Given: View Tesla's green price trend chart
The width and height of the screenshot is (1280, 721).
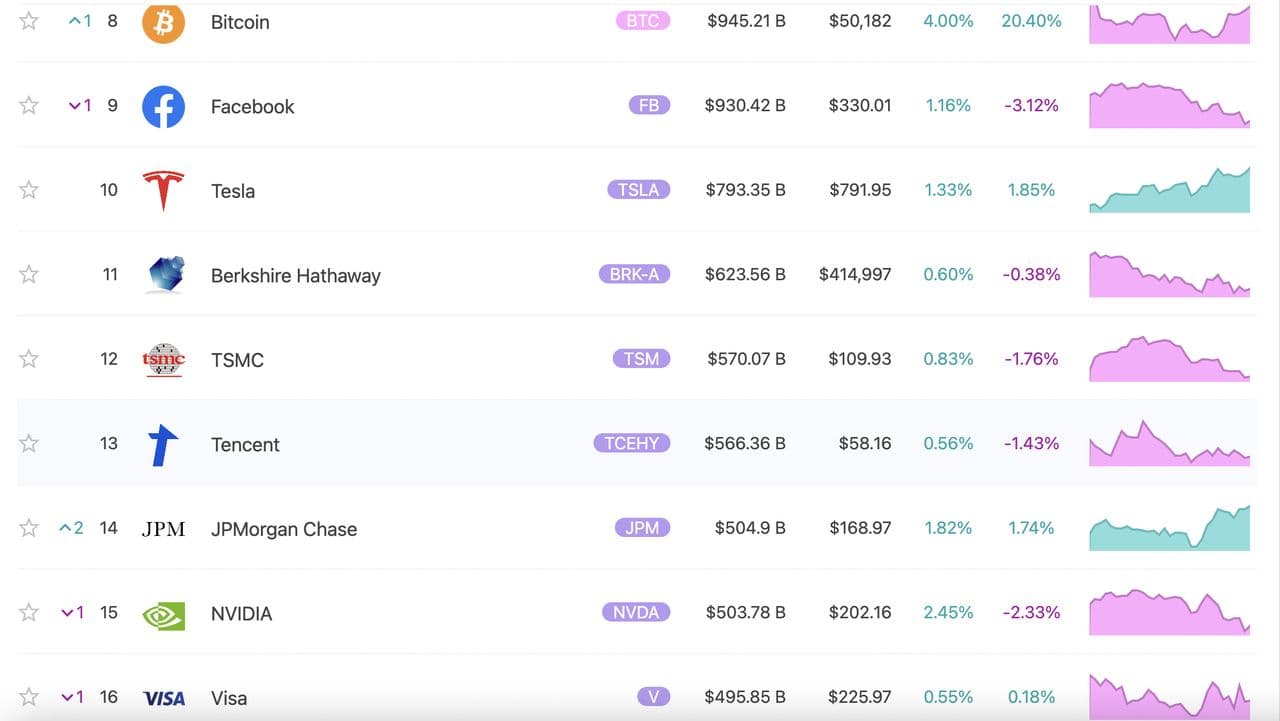Looking at the screenshot, I should pyautogui.click(x=1169, y=190).
